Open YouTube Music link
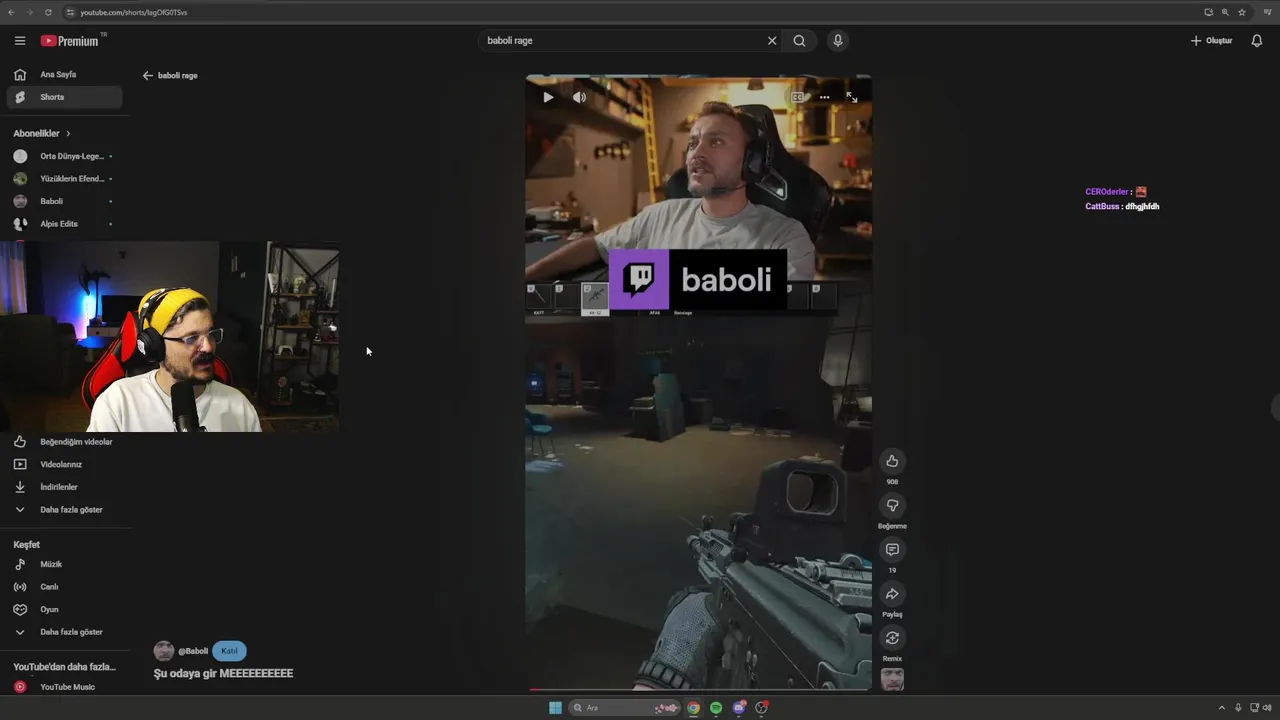Image resolution: width=1280 pixels, height=720 pixels. pos(64,687)
